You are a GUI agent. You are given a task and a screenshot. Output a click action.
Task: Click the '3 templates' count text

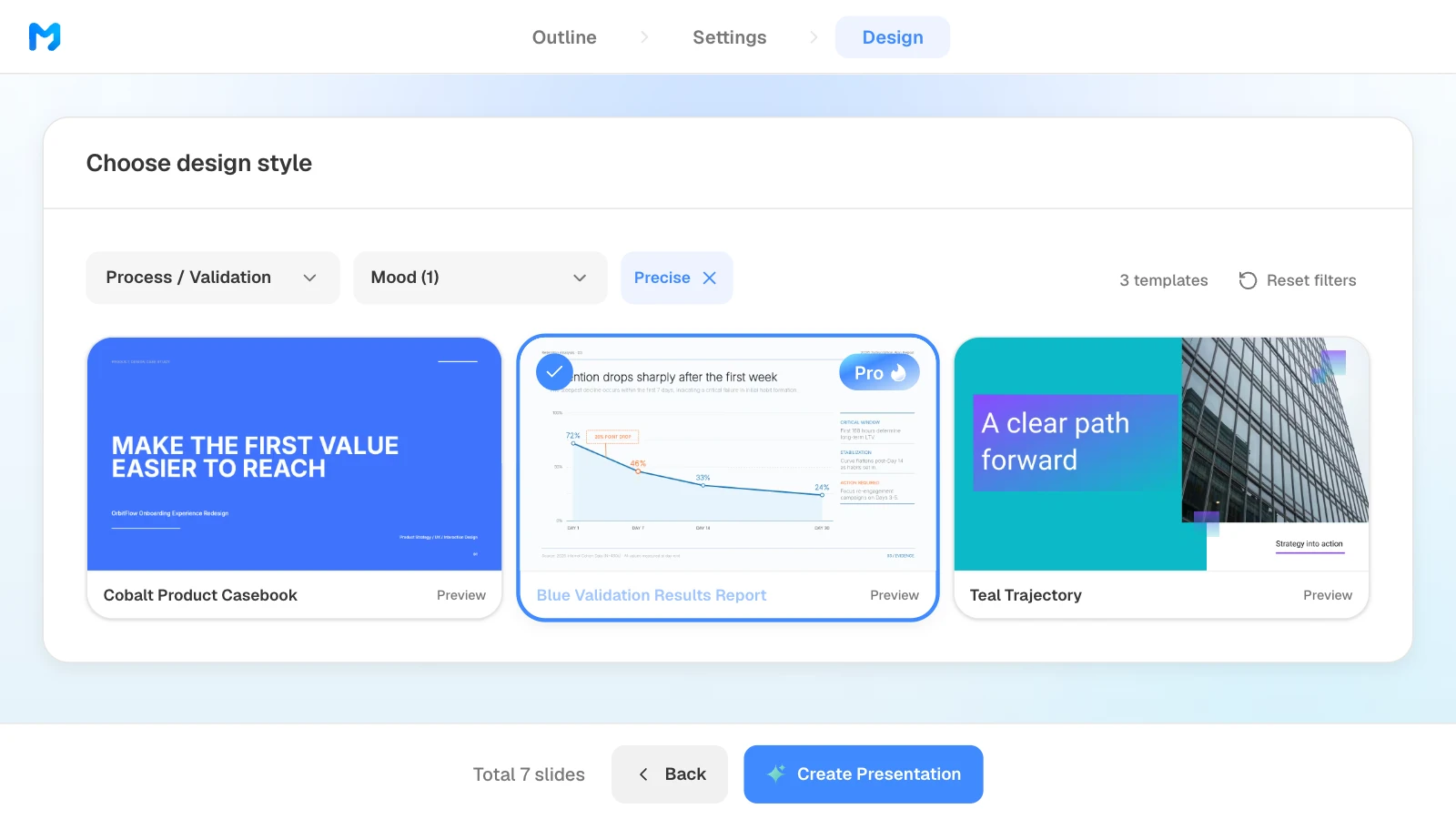click(1164, 280)
